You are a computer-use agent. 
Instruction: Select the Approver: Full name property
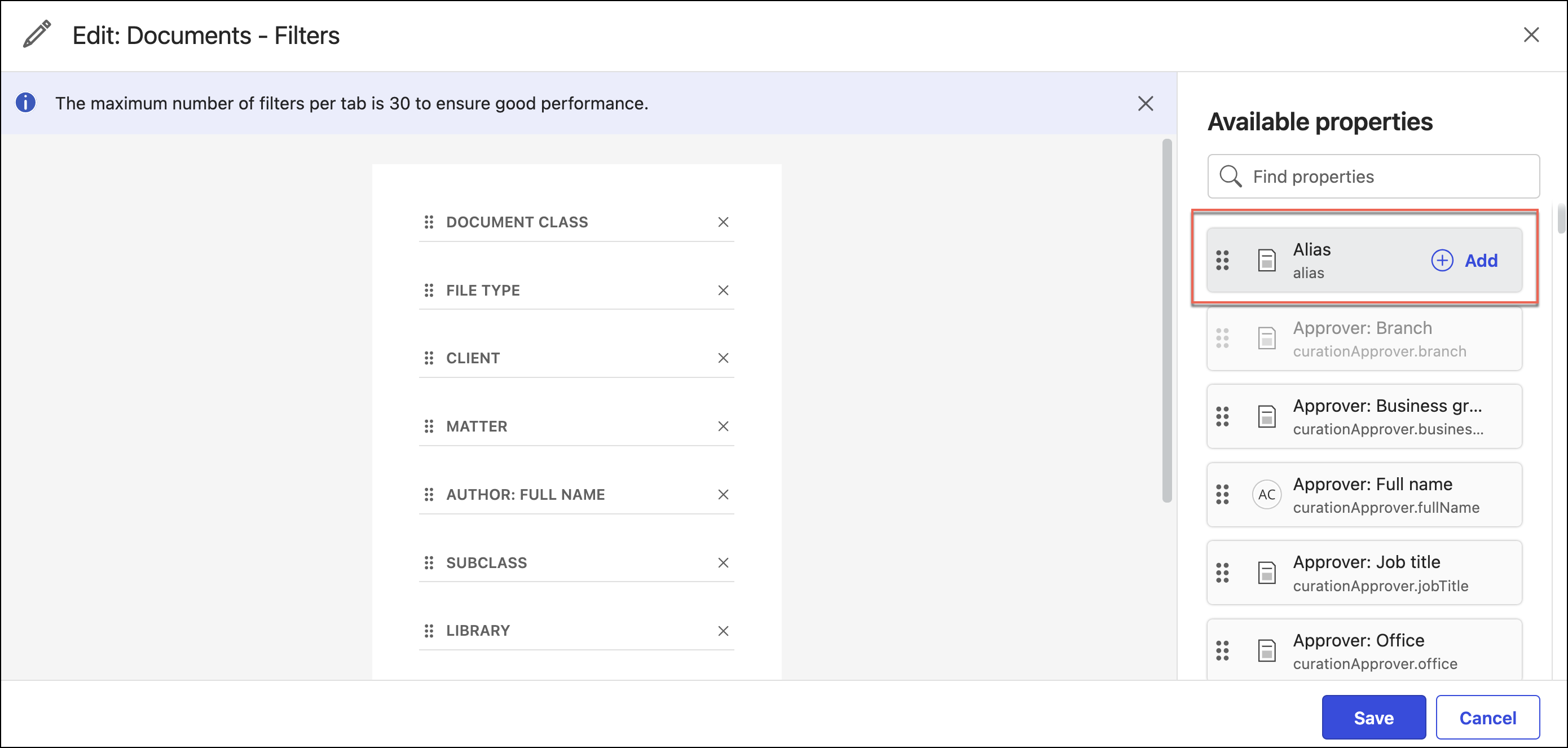1372,495
